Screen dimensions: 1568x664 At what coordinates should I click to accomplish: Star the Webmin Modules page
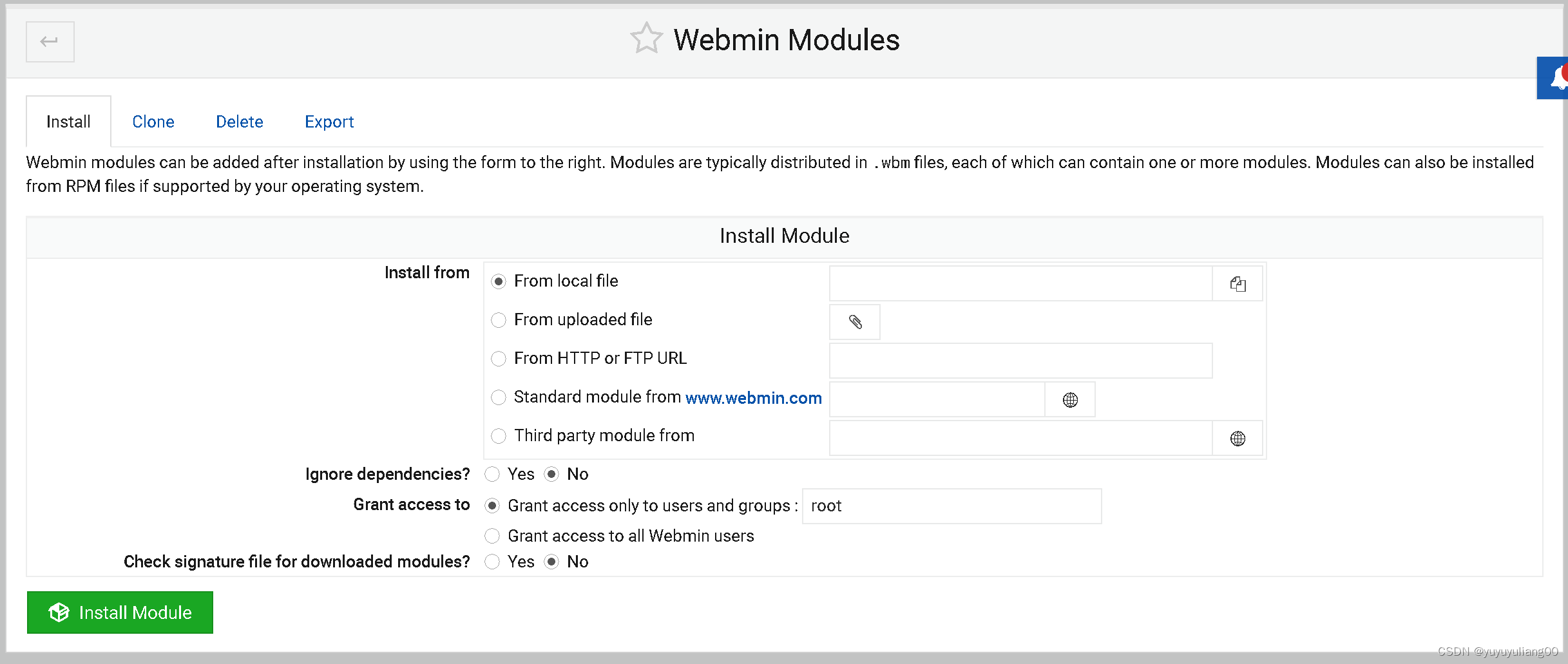tap(646, 38)
